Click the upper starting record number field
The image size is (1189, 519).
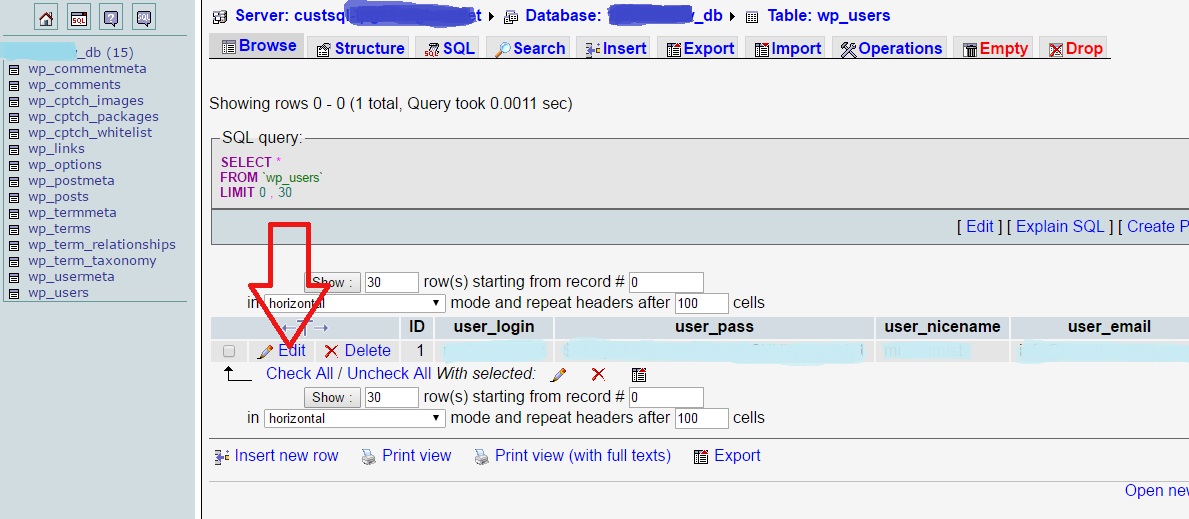[x=666, y=282]
